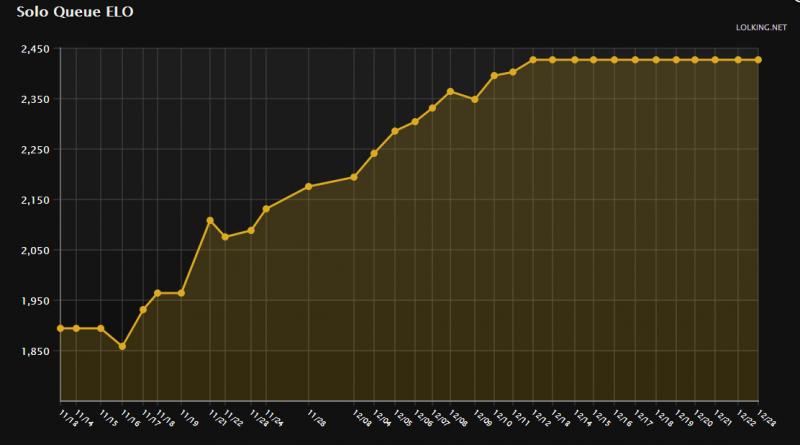This screenshot has width=800, height=445.
Task: Click the 2,450 y-axis label
Action: [x=35, y=49]
